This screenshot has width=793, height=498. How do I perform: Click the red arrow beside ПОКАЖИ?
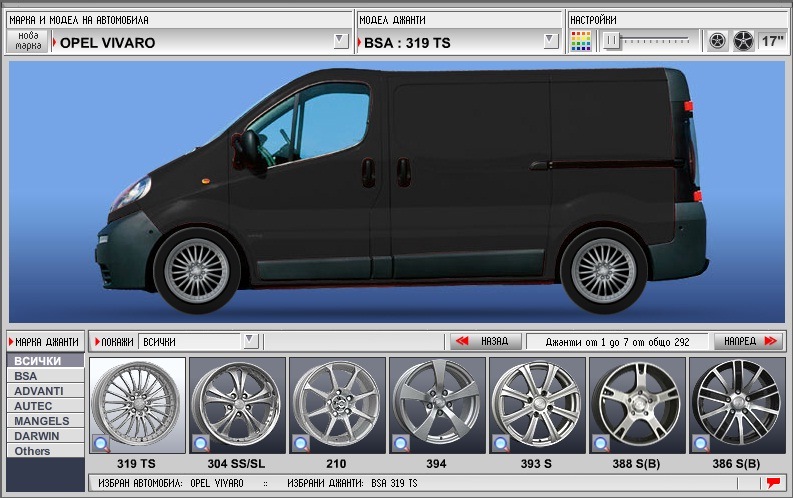(x=97, y=342)
